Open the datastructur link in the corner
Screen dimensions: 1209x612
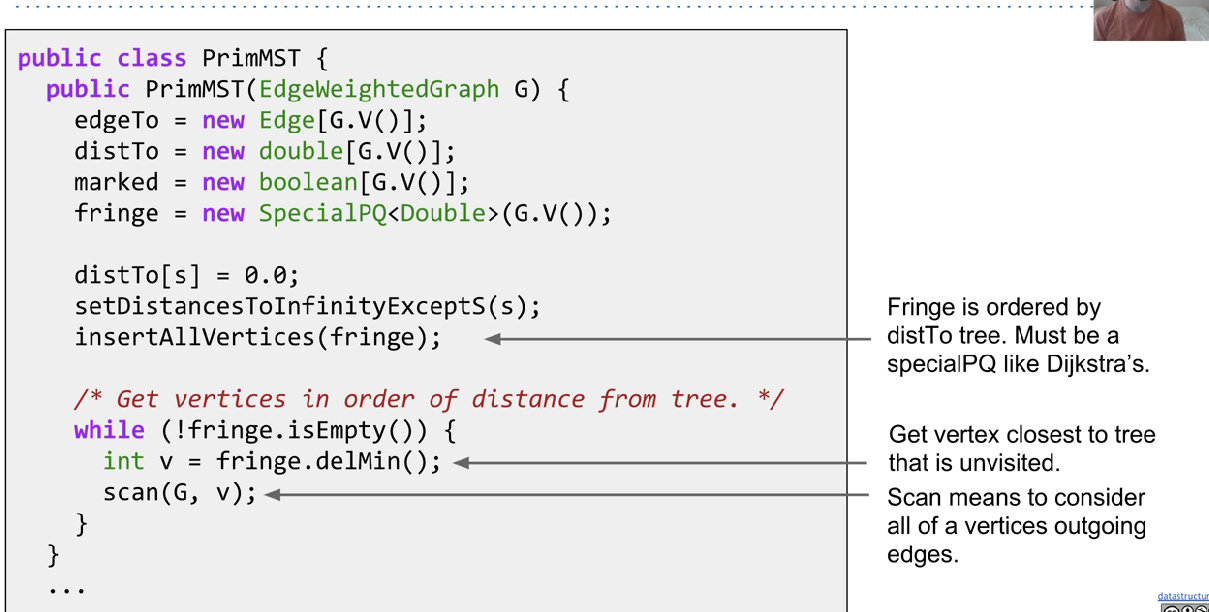point(1183,596)
